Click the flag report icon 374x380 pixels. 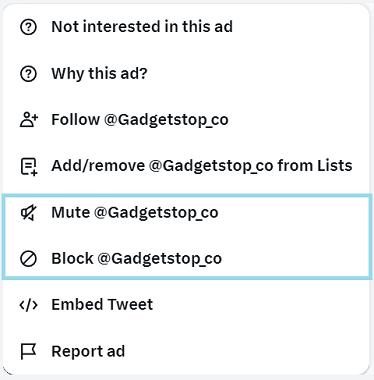28,351
